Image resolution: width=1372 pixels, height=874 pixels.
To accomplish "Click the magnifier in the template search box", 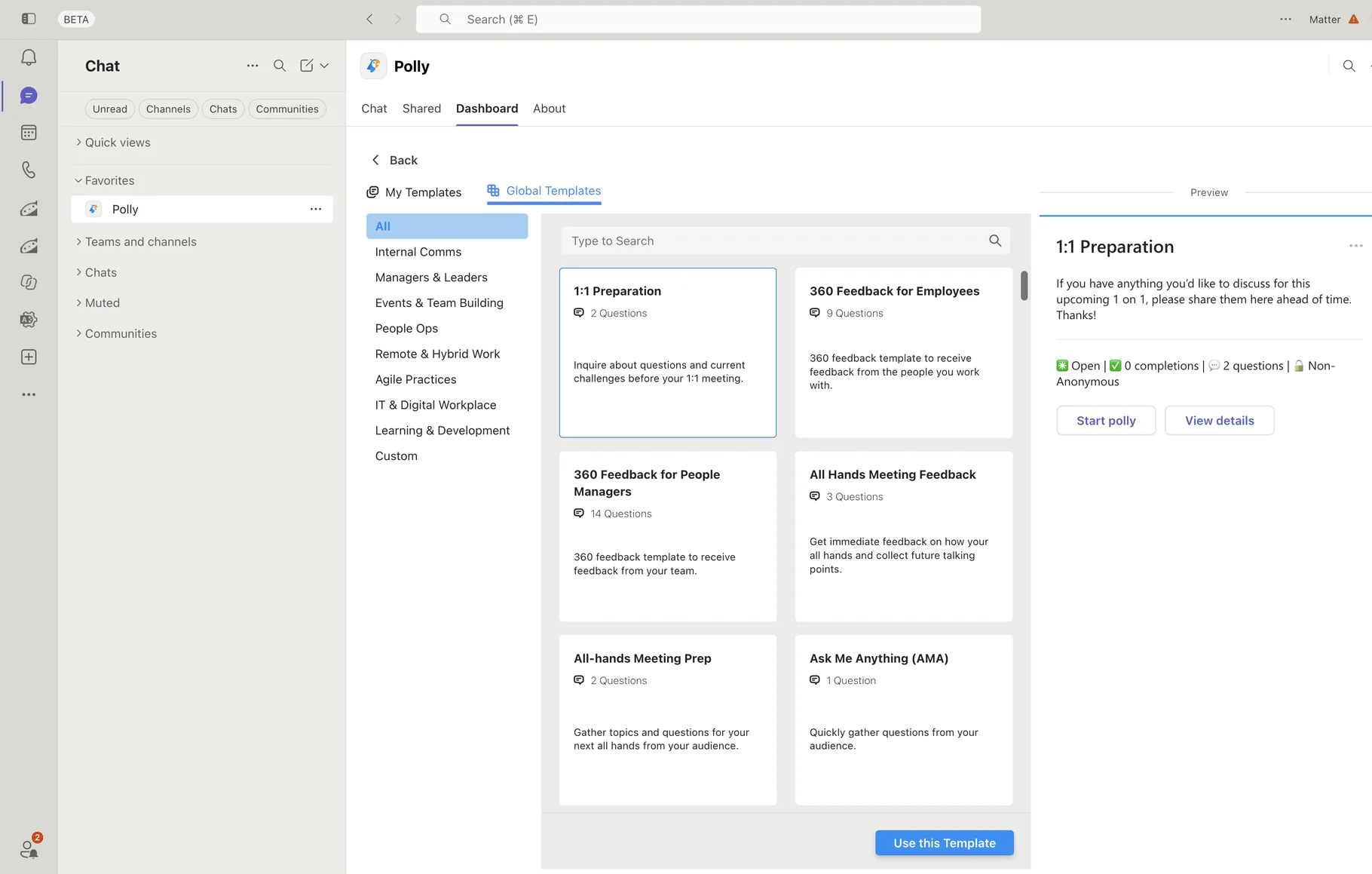I will (995, 241).
